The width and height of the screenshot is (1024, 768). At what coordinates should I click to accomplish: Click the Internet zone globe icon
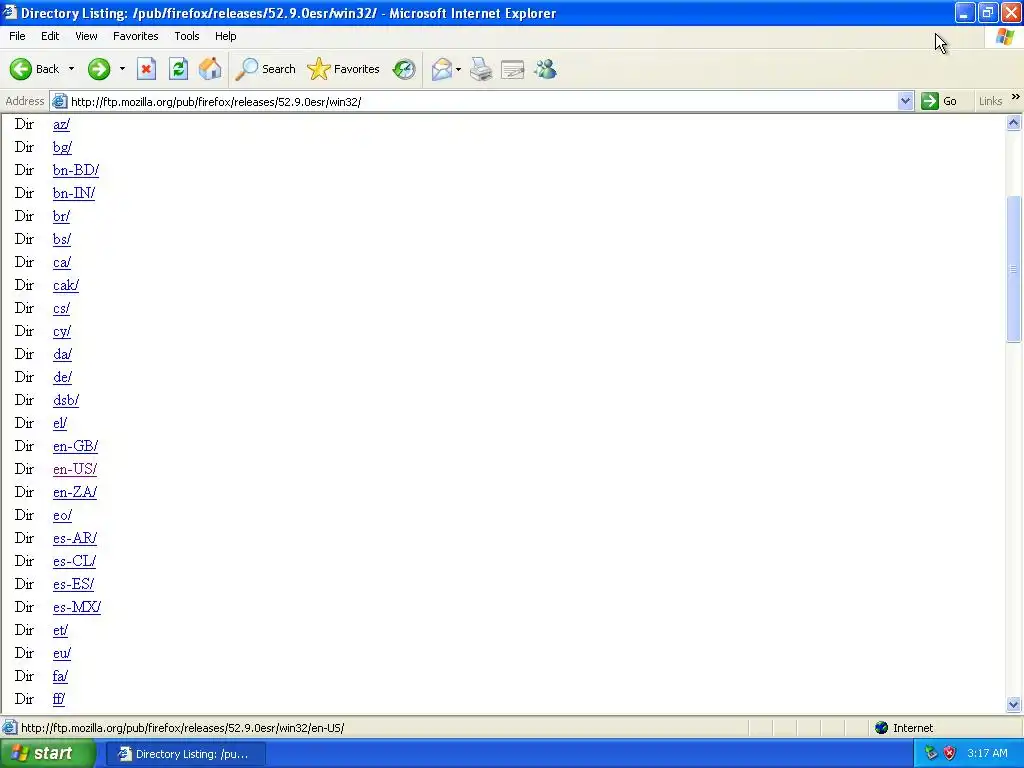coord(882,728)
